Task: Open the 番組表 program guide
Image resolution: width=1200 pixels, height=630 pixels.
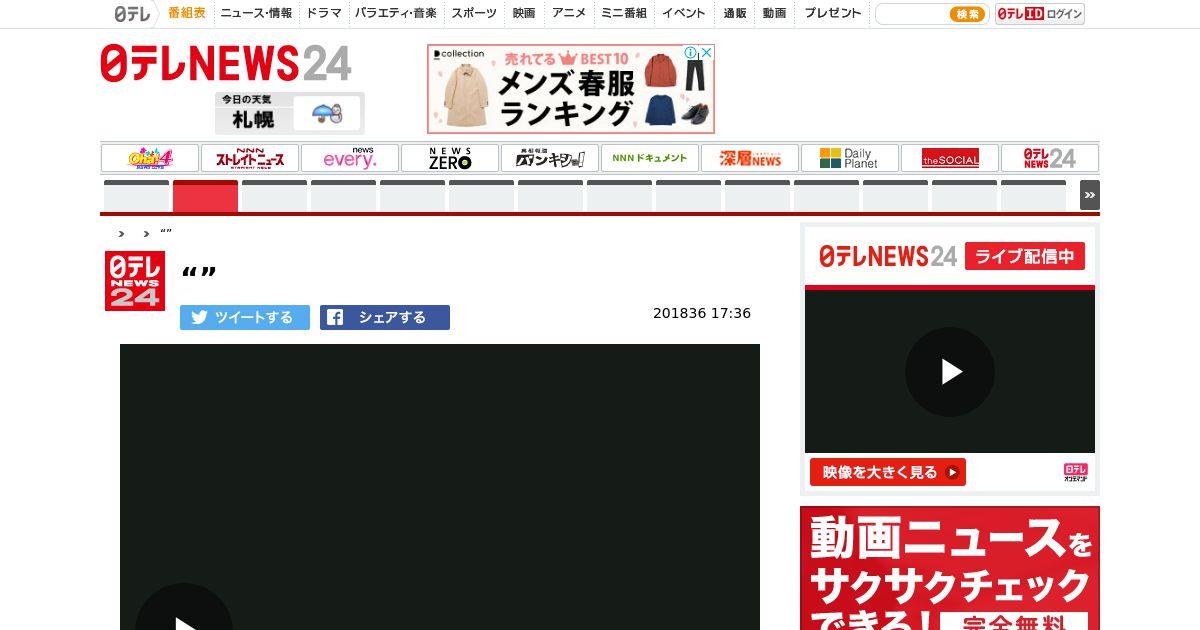Action: (x=187, y=14)
